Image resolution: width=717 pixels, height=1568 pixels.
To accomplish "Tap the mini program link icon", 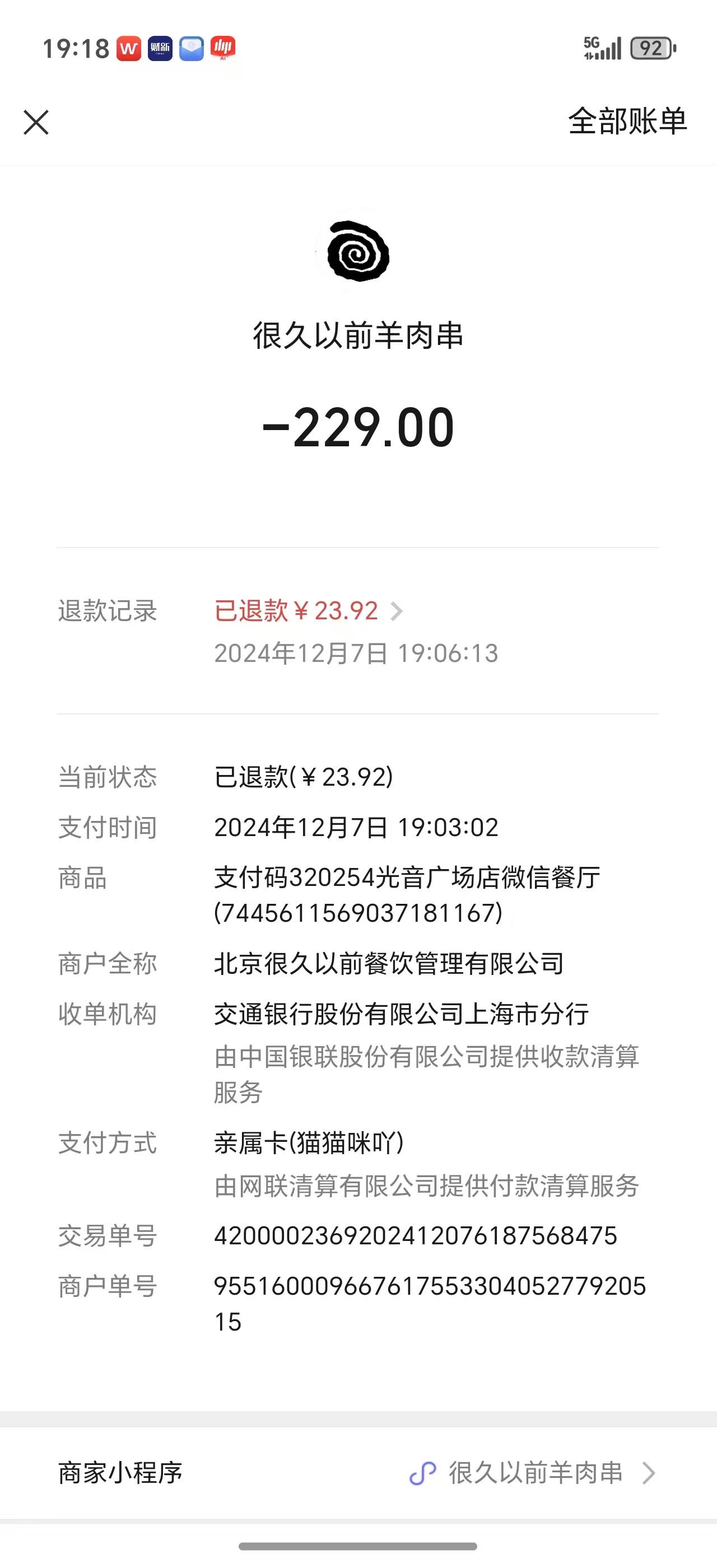I will (422, 1473).
